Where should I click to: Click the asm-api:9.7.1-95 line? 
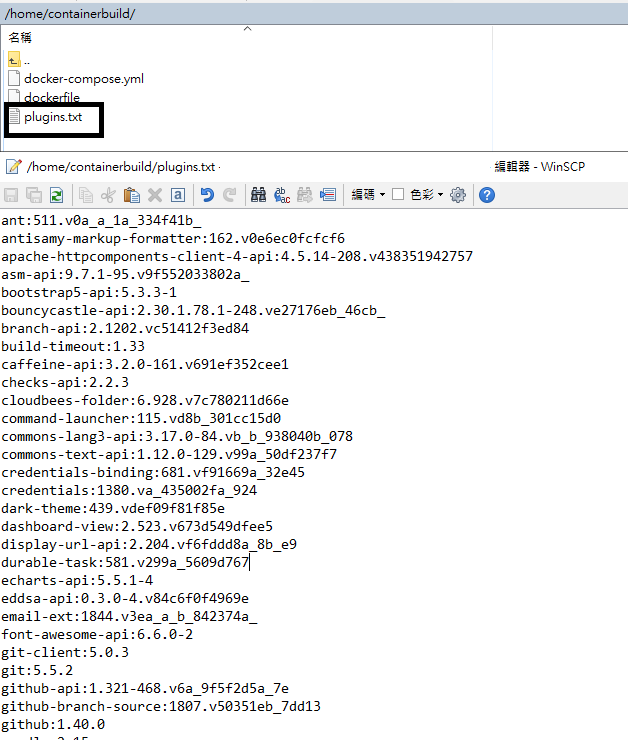pyautogui.click(x=125, y=274)
